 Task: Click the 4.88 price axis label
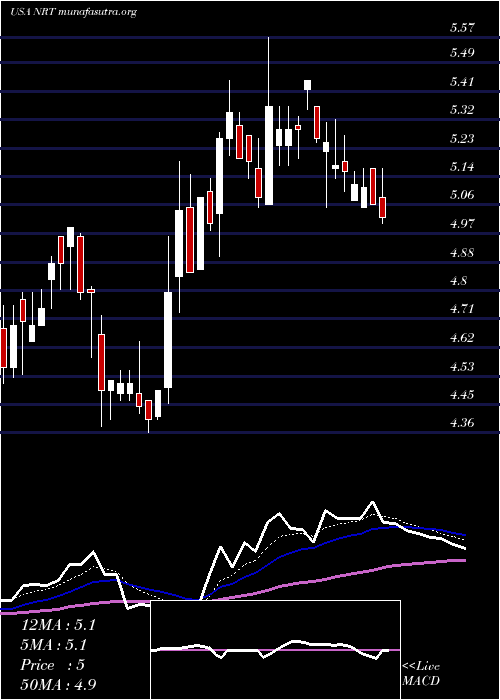point(462,253)
